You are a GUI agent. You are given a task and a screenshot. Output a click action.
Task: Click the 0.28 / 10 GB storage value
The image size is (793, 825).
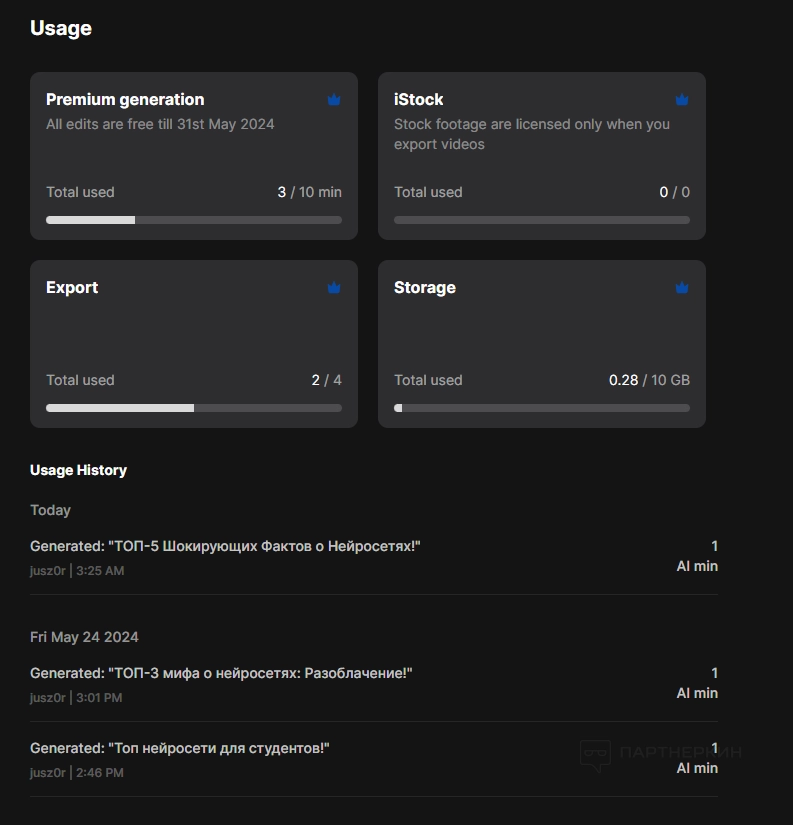tap(649, 380)
